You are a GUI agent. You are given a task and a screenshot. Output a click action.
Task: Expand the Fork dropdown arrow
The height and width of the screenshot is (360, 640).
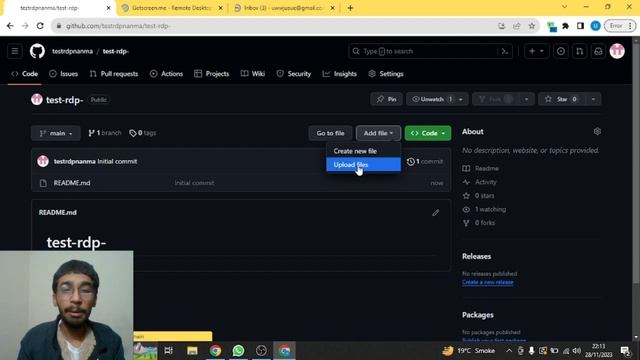tap(527, 99)
